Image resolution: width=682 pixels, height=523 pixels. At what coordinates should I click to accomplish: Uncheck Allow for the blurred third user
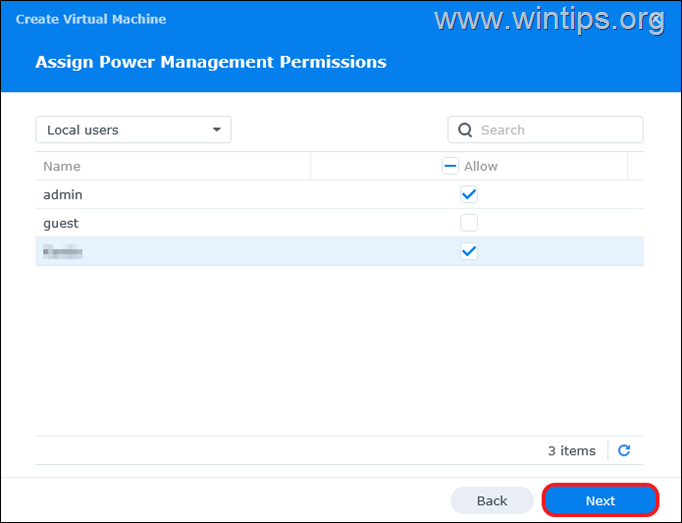[468, 251]
